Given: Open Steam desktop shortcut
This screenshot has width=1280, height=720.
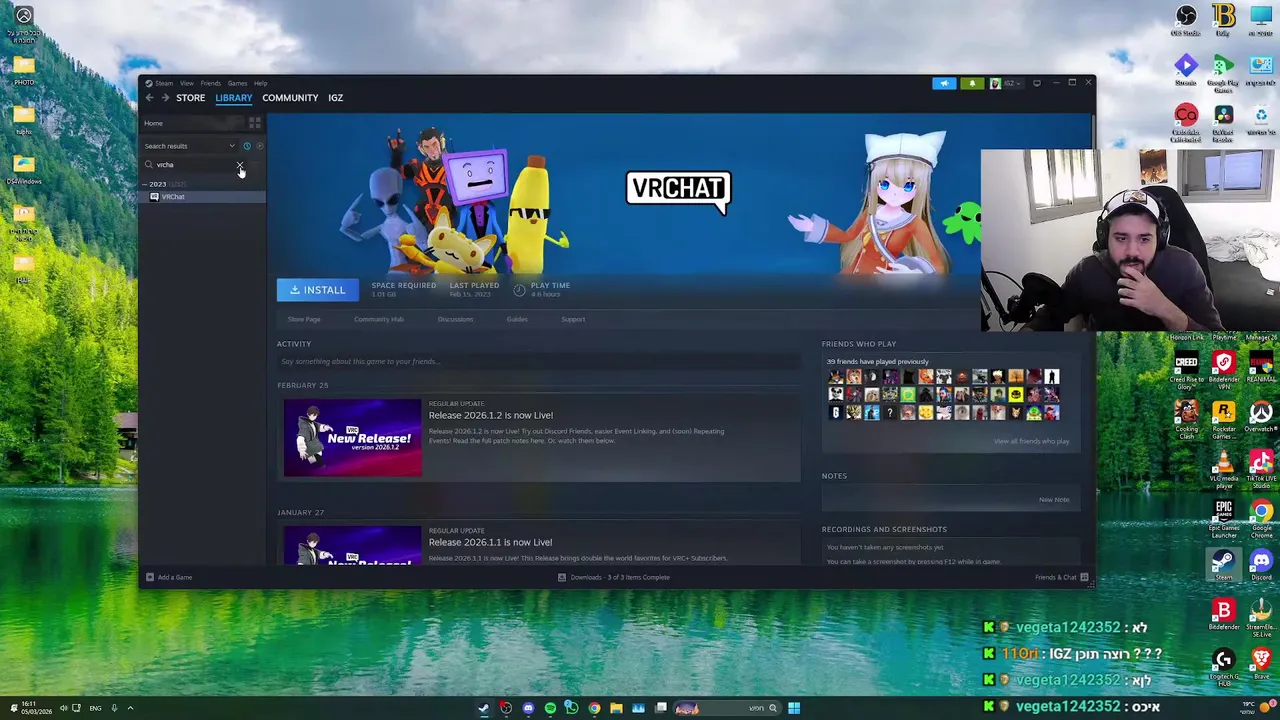Looking at the screenshot, I should click(x=1224, y=566).
